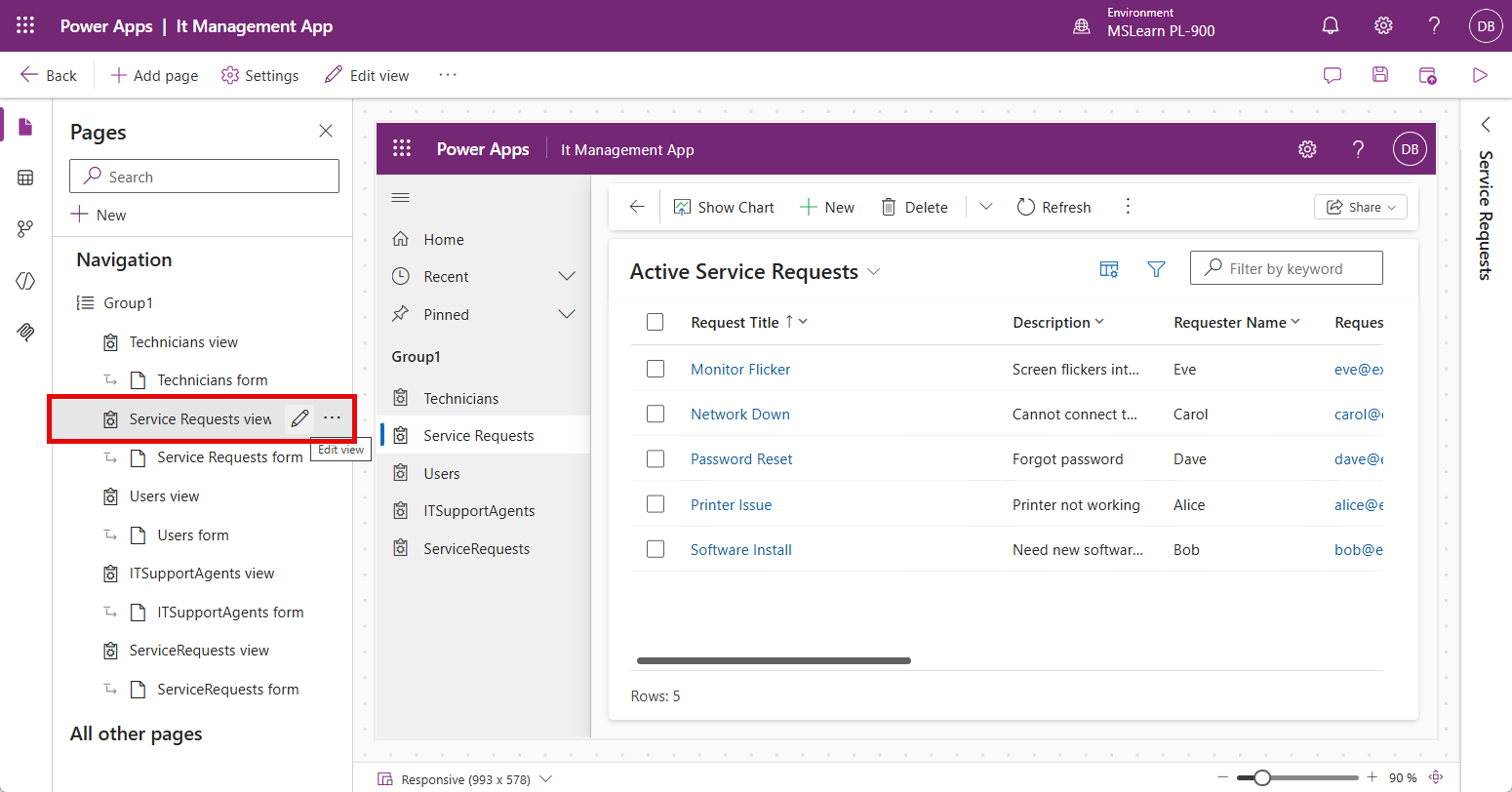This screenshot has height=792, width=1512.
Task: Click the publish icon in command bar
Action: (x=1428, y=75)
